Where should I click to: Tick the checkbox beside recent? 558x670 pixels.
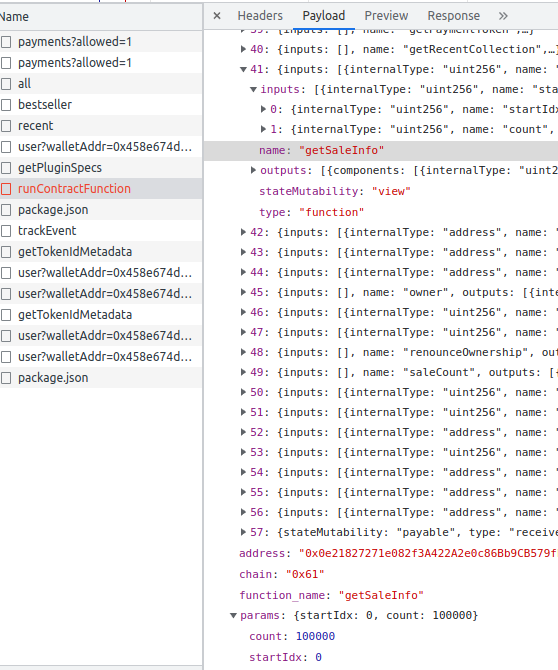pyautogui.click(x=6, y=126)
